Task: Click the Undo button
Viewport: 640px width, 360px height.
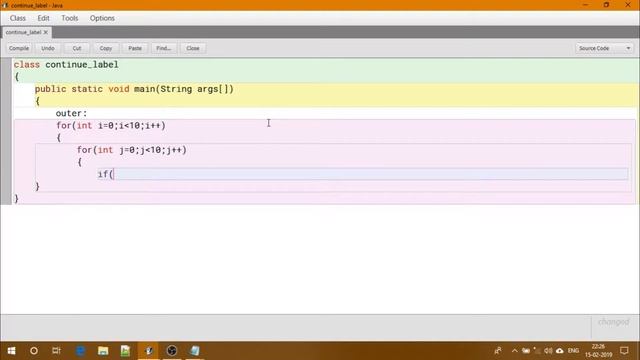Action: click(48, 48)
